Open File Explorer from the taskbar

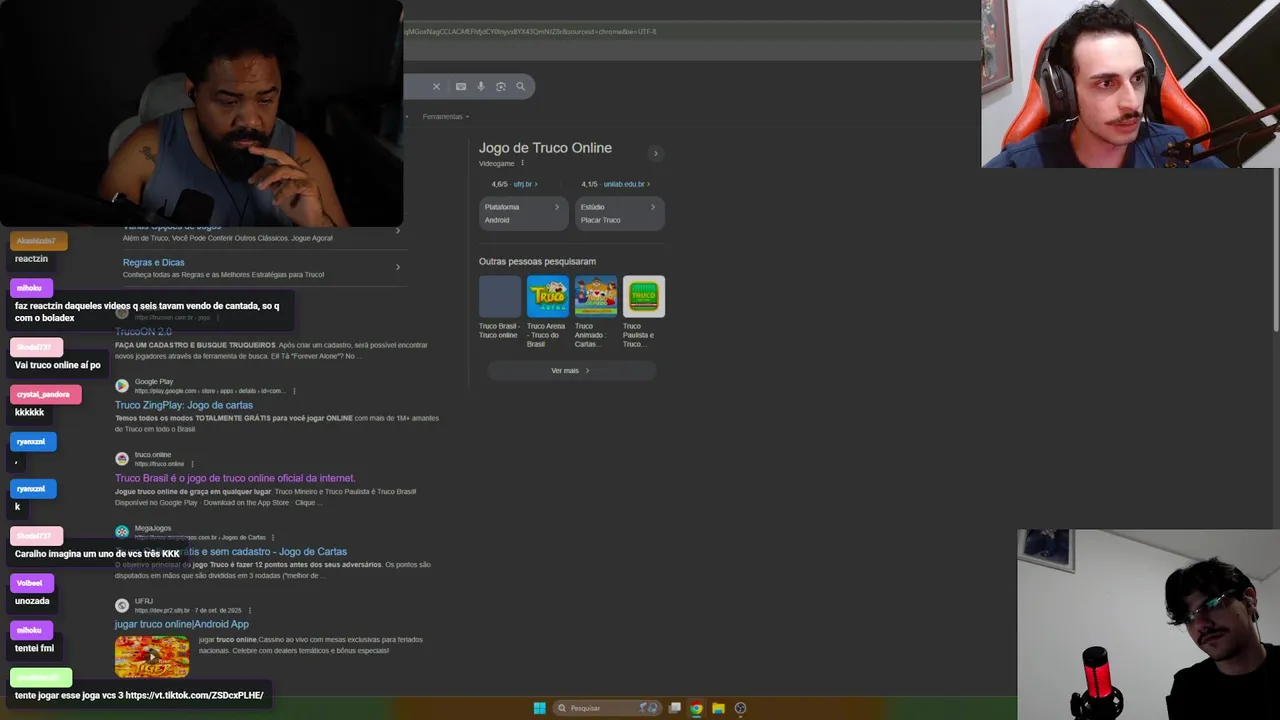point(718,708)
